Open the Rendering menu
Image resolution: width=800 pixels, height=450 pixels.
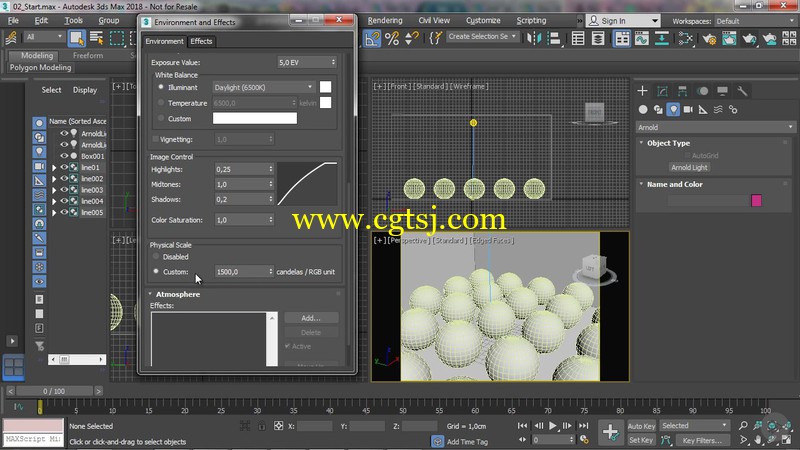pos(385,20)
